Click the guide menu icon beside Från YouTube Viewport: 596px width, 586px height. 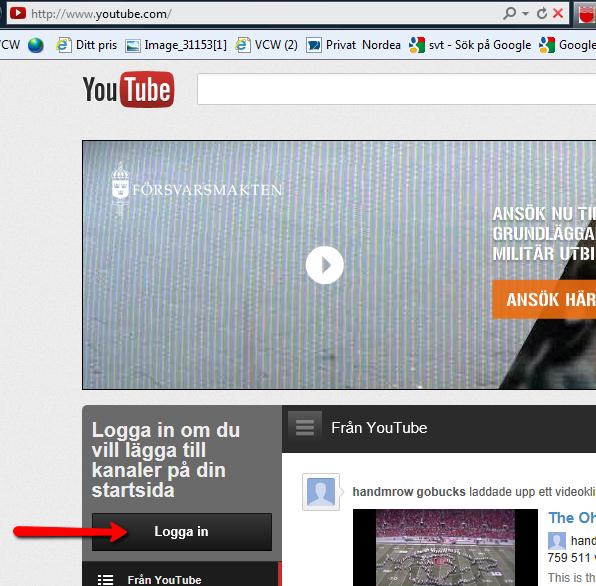click(x=305, y=428)
